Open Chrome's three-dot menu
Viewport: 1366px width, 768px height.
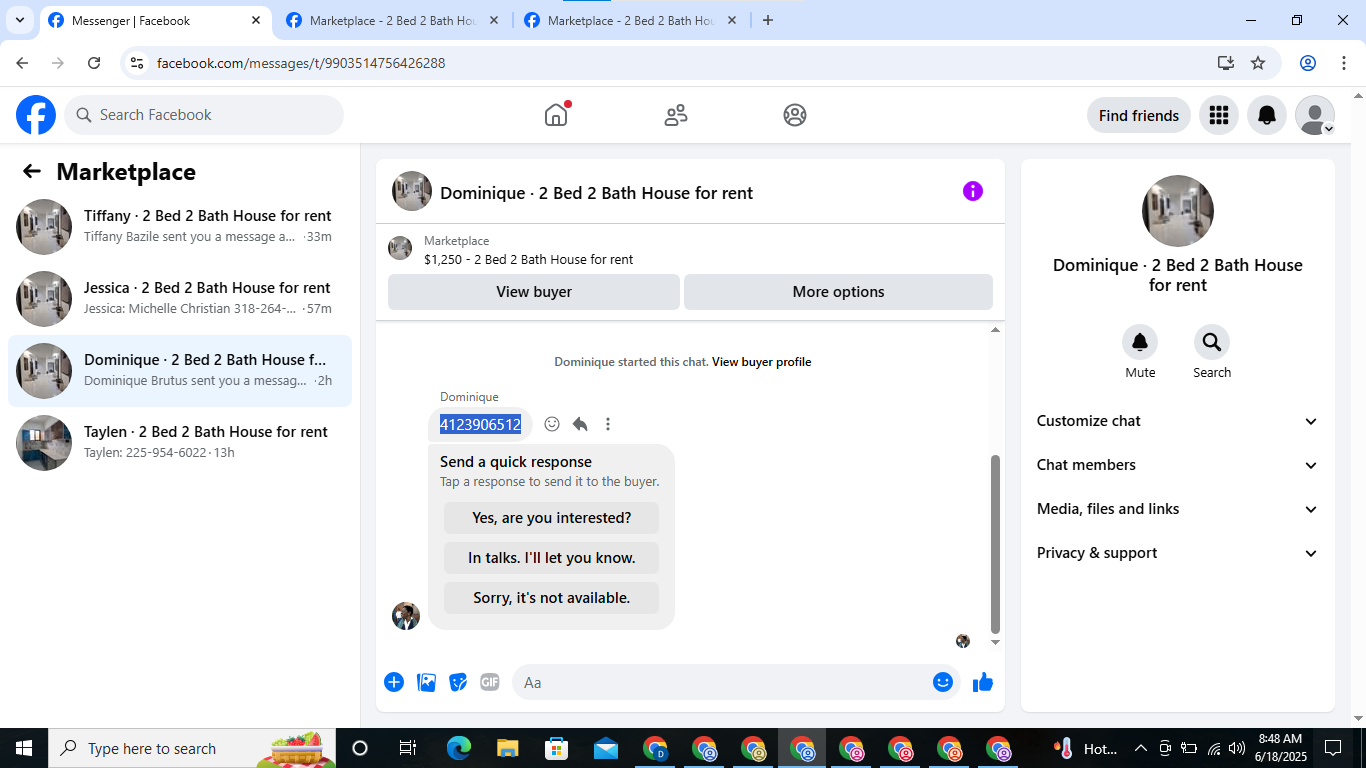click(x=1343, y=63)
